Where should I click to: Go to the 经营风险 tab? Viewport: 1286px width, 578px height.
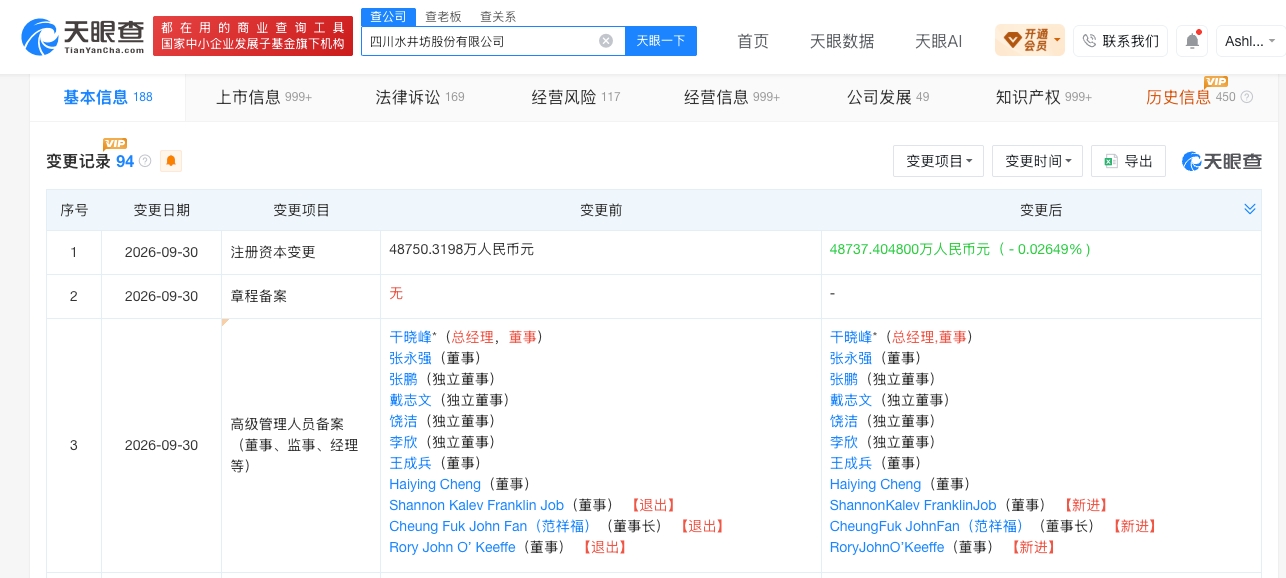tap(576, 97)
